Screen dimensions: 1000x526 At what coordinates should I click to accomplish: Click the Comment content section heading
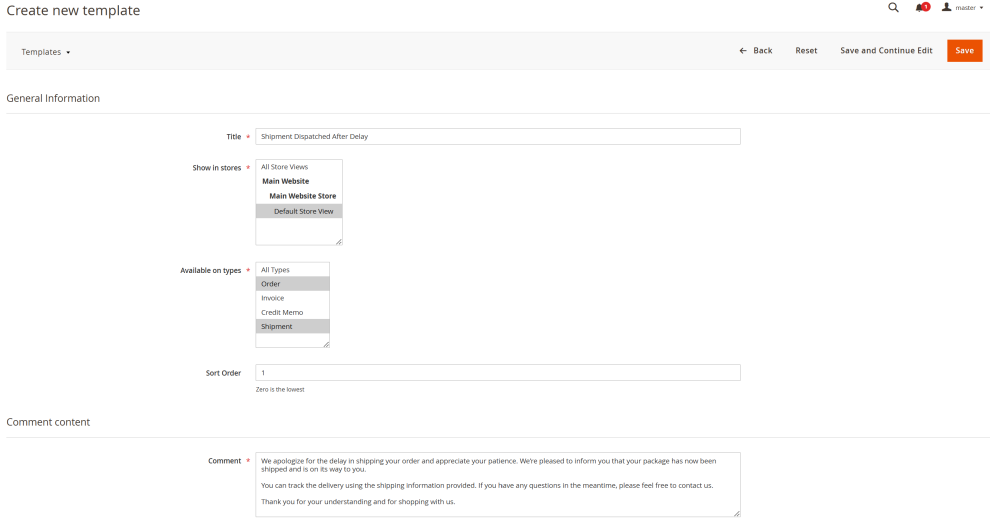(x=48, y=422)
